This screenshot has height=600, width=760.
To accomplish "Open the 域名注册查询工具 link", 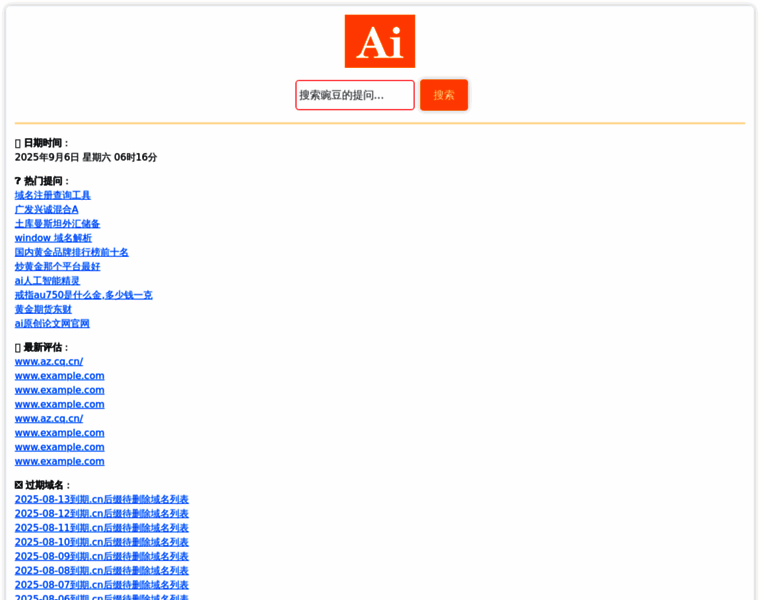I will 52,195.
